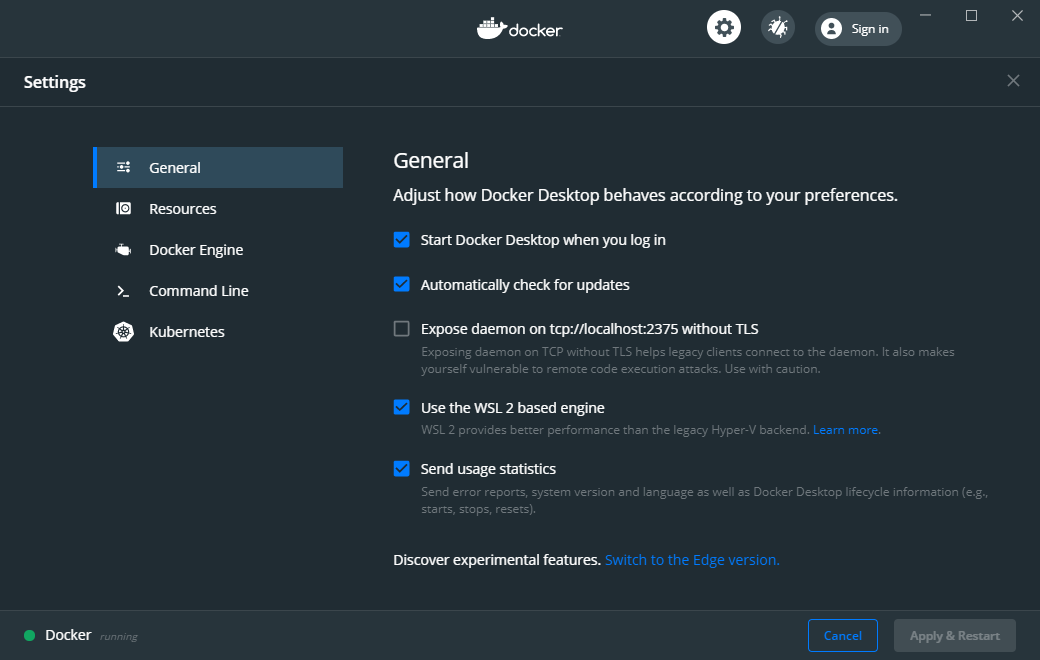
Task: Click the user avatar icon in Sign in
Action: click(831, 29)
